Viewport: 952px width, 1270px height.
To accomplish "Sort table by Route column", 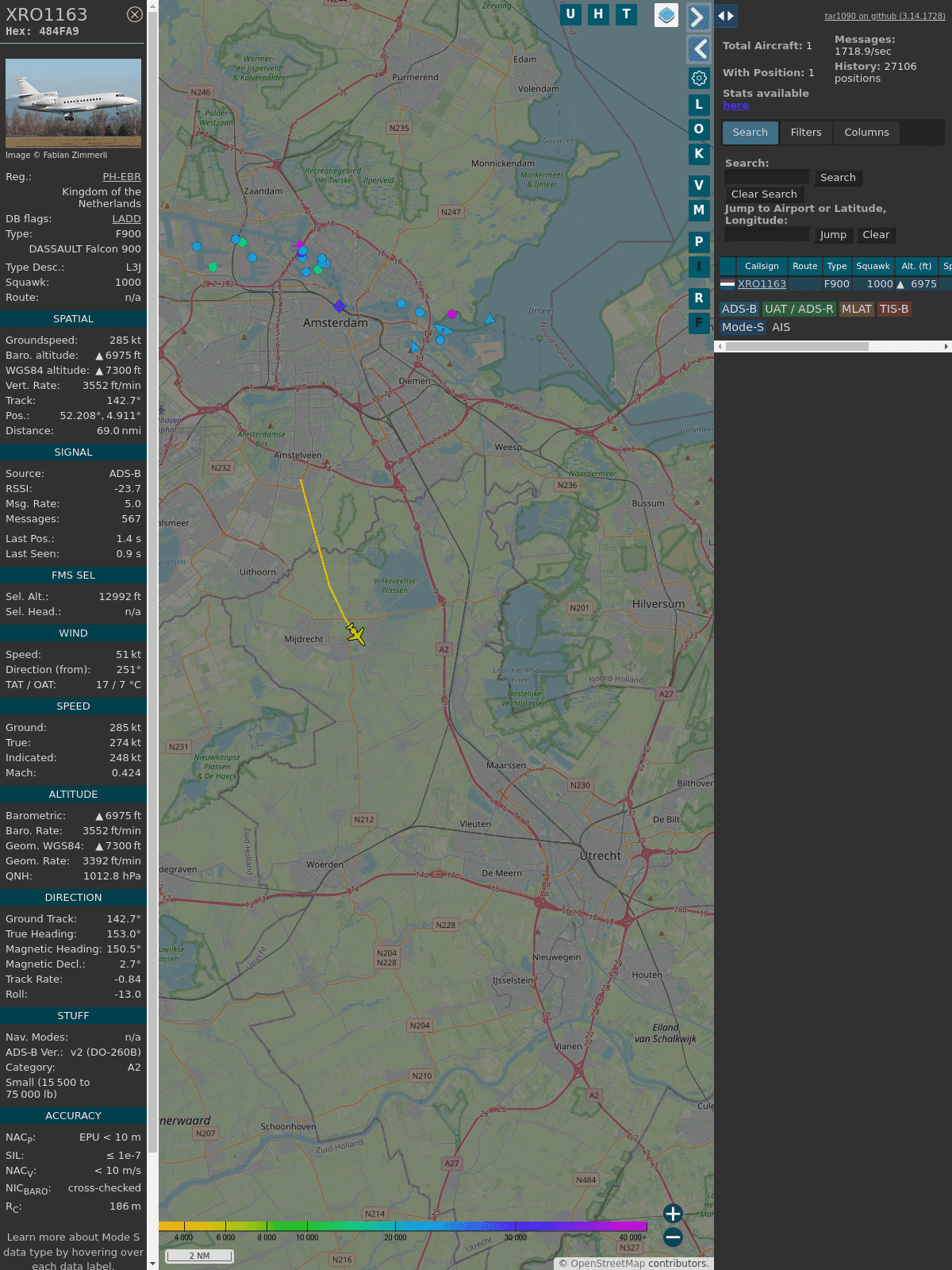I will pyautogui.click(x=804, y=266).
